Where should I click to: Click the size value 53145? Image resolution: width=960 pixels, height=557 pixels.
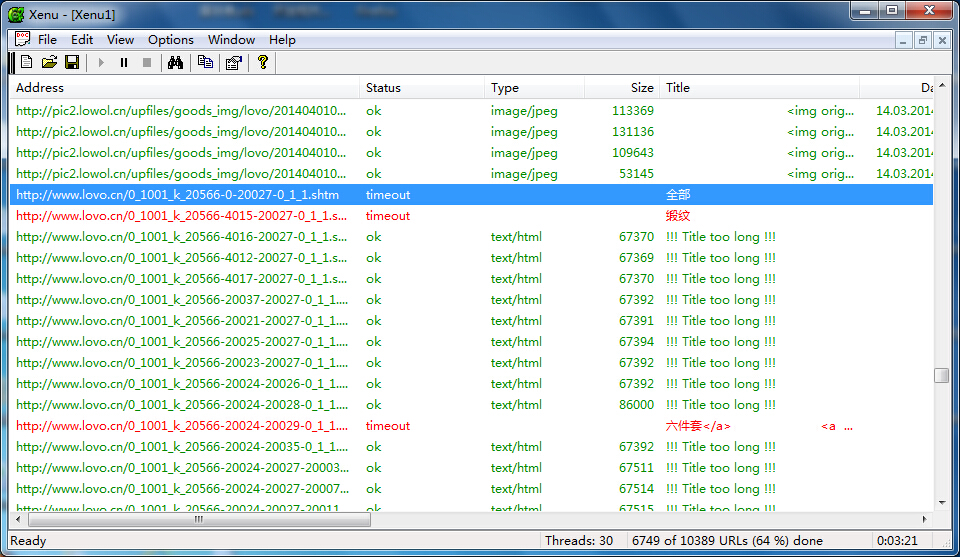tap(636, 174)
